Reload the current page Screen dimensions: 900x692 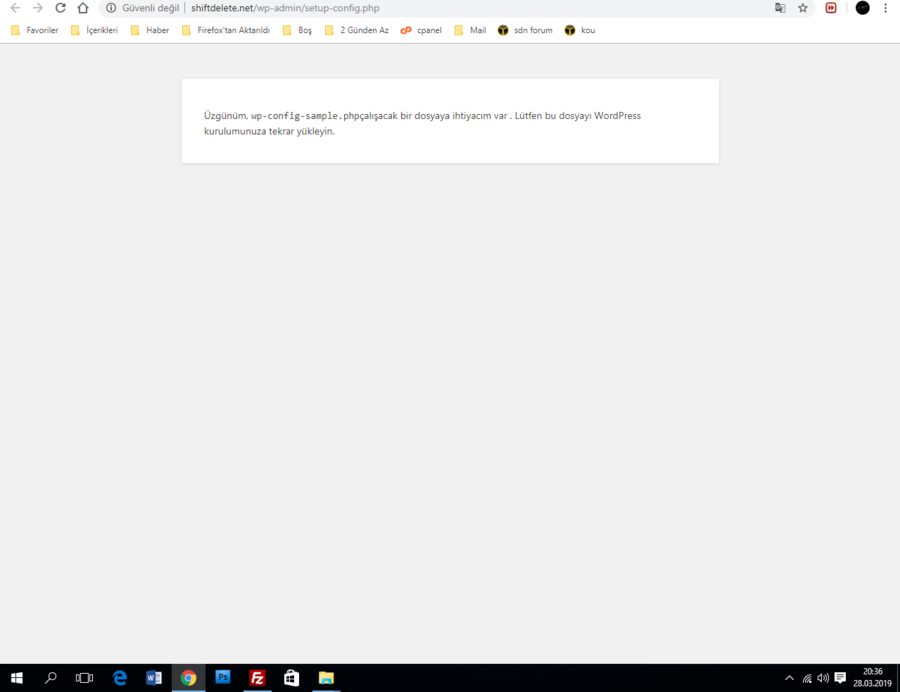[x=60, y=8]
